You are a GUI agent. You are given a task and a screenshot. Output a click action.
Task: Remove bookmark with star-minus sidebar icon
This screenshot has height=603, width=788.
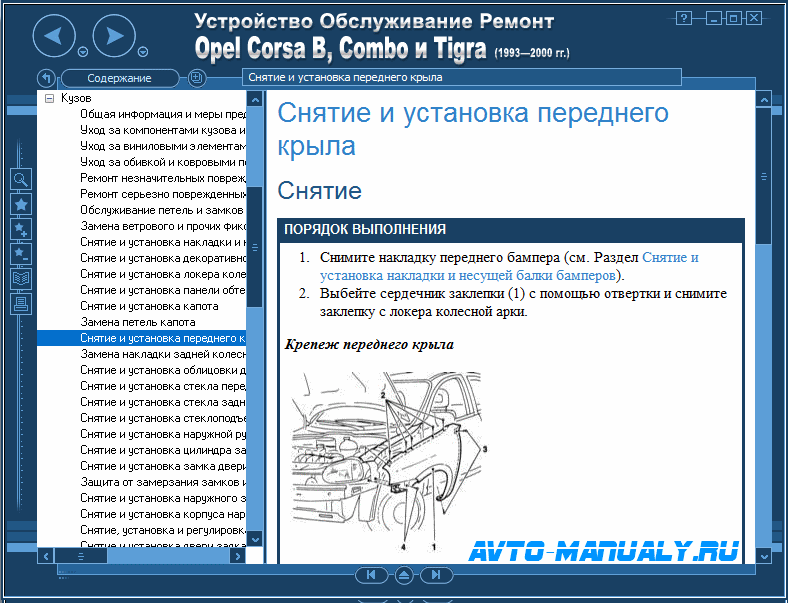21,254
